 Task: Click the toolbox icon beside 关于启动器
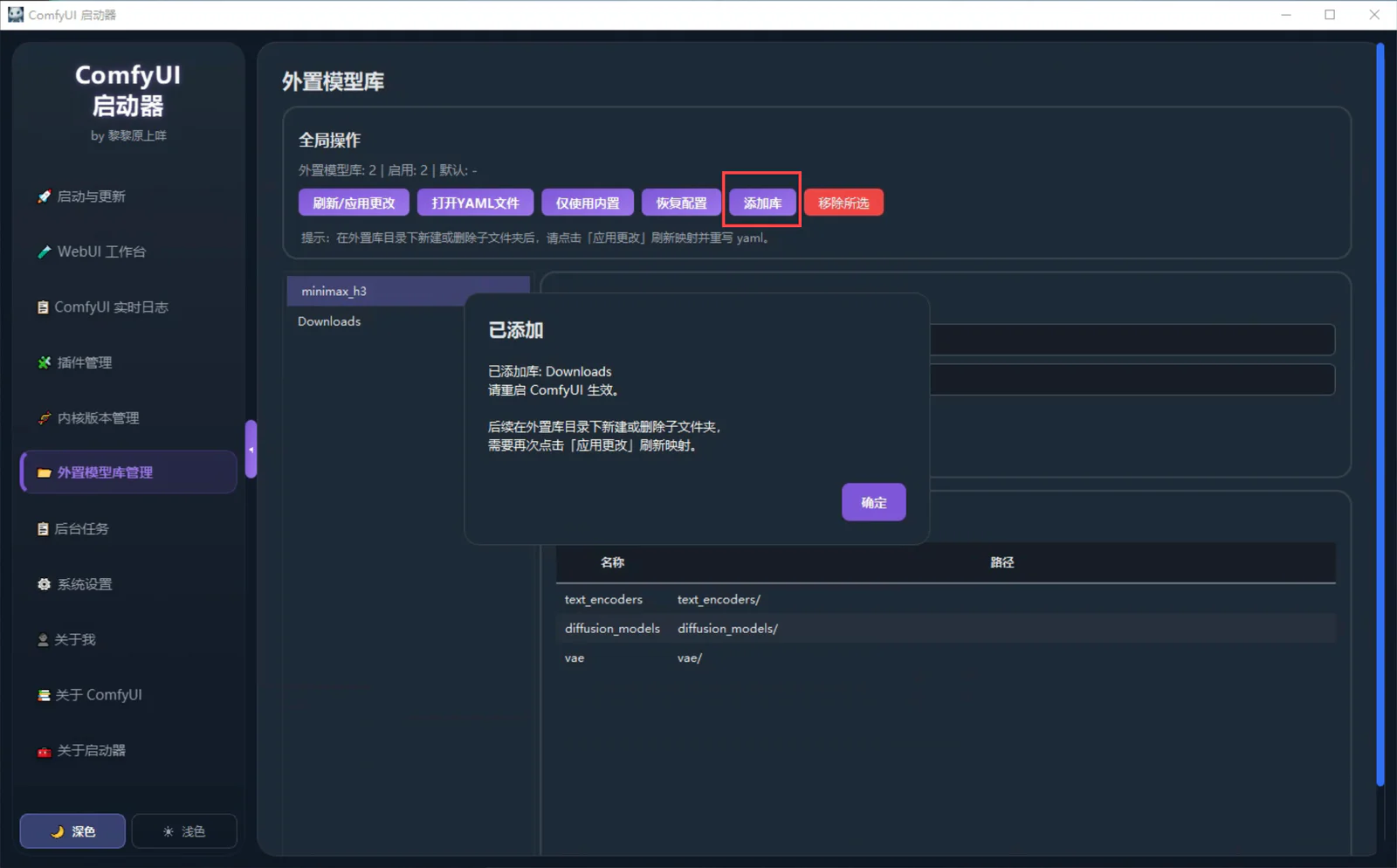tap(44, 751)
